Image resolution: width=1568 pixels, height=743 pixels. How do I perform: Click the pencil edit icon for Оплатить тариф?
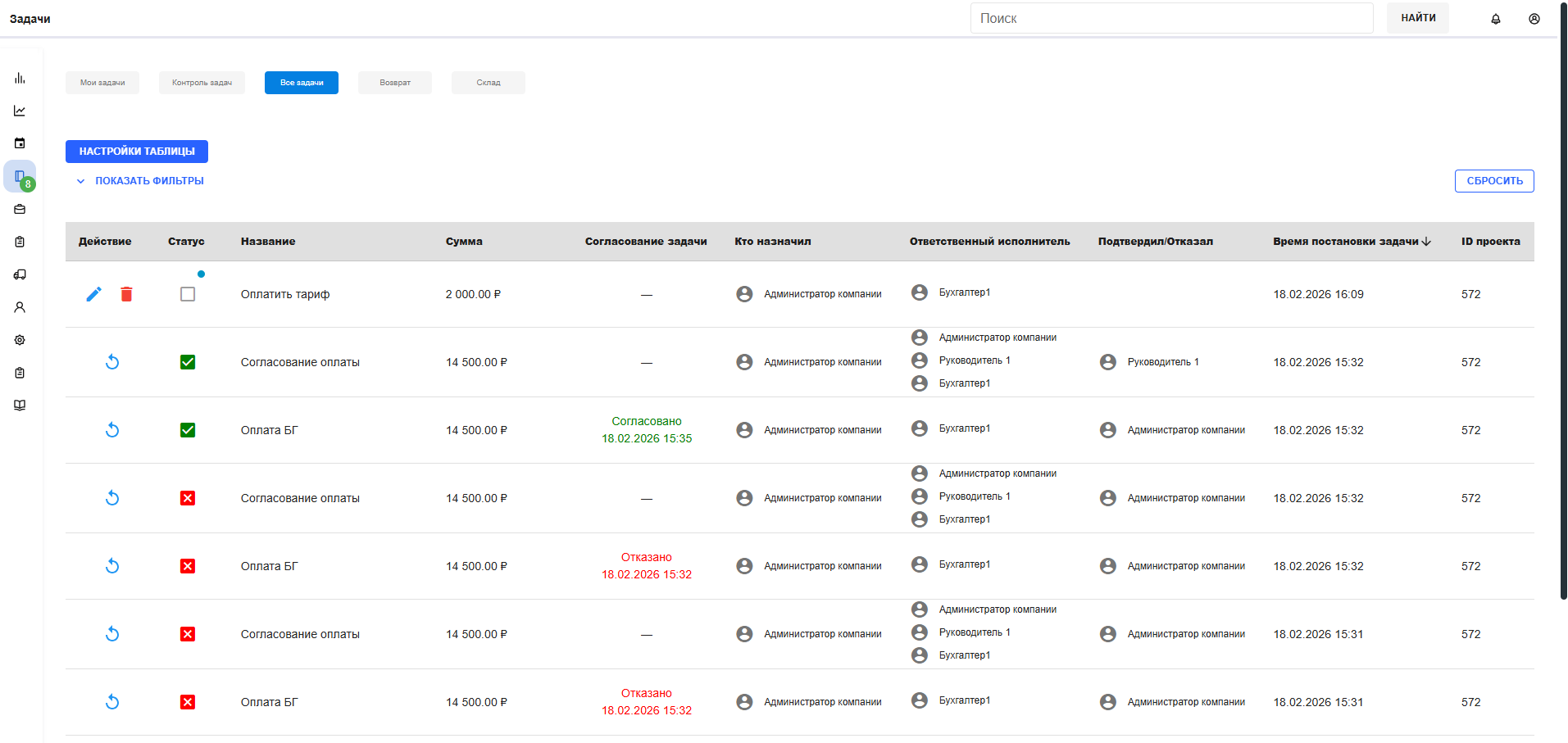tap(94, 294)
